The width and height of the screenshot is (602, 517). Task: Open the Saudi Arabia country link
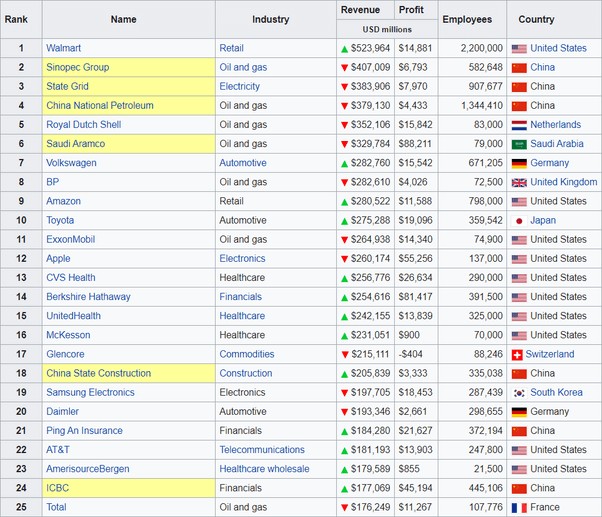pos(557,144)
